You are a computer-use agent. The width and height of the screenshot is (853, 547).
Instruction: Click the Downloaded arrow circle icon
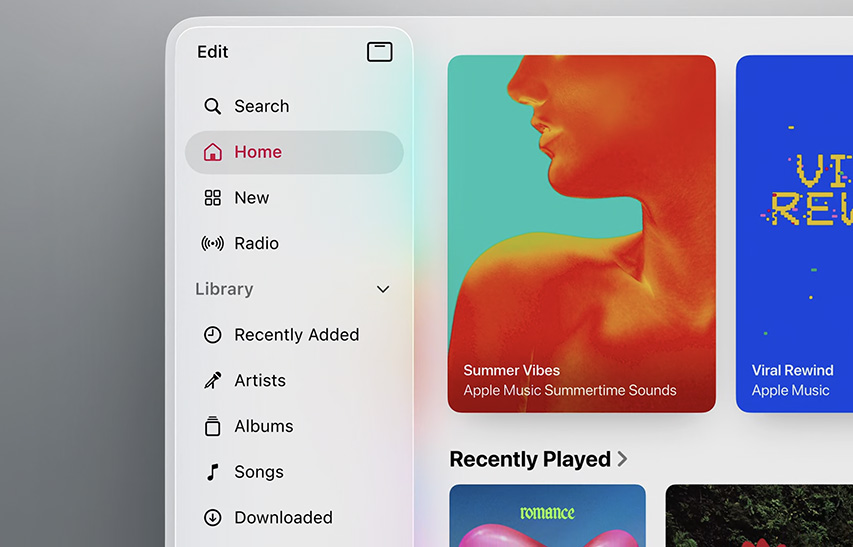coord(212,518)
